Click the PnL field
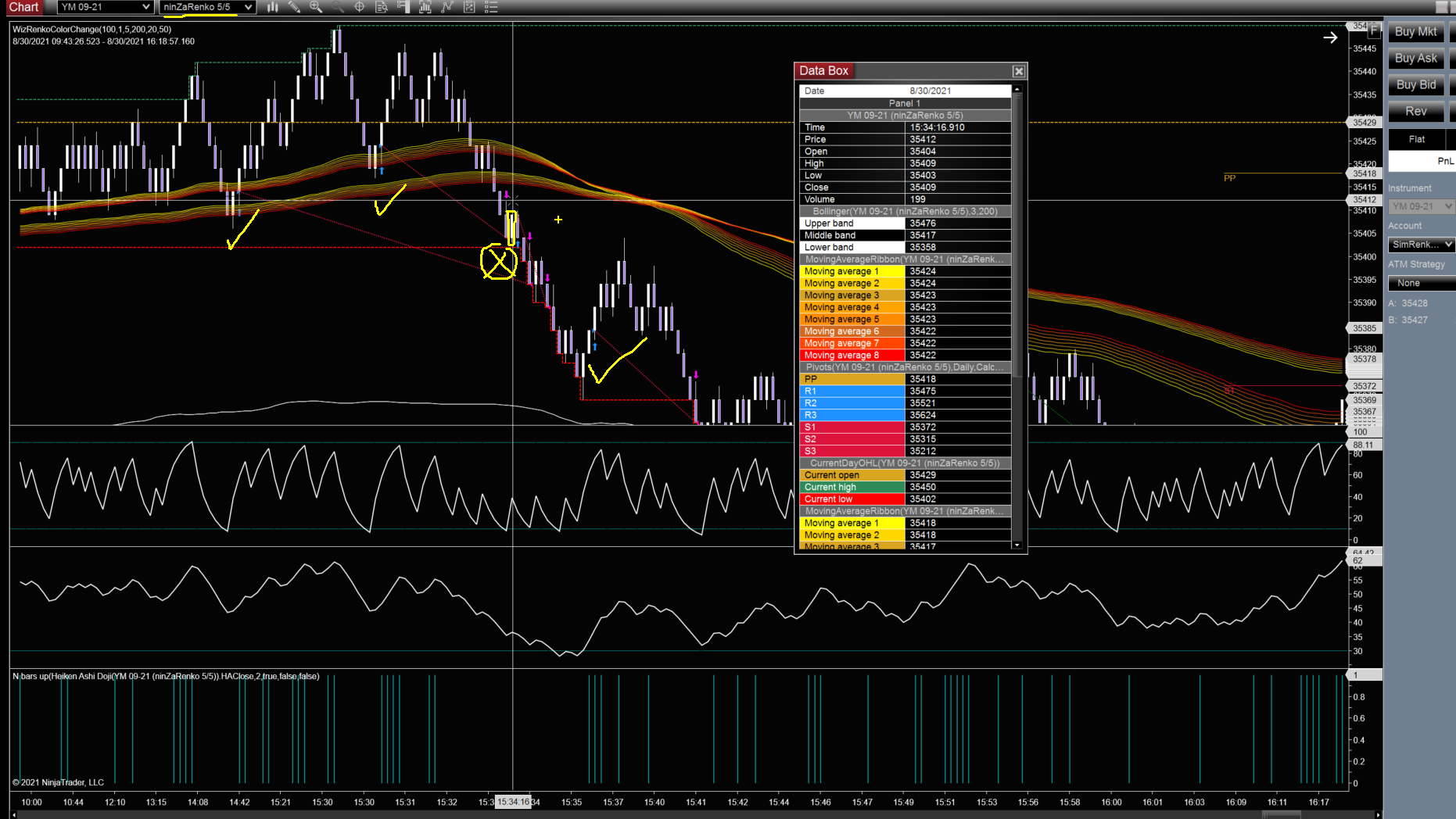Viewport: 1456px width, 819px height. 1421,161
